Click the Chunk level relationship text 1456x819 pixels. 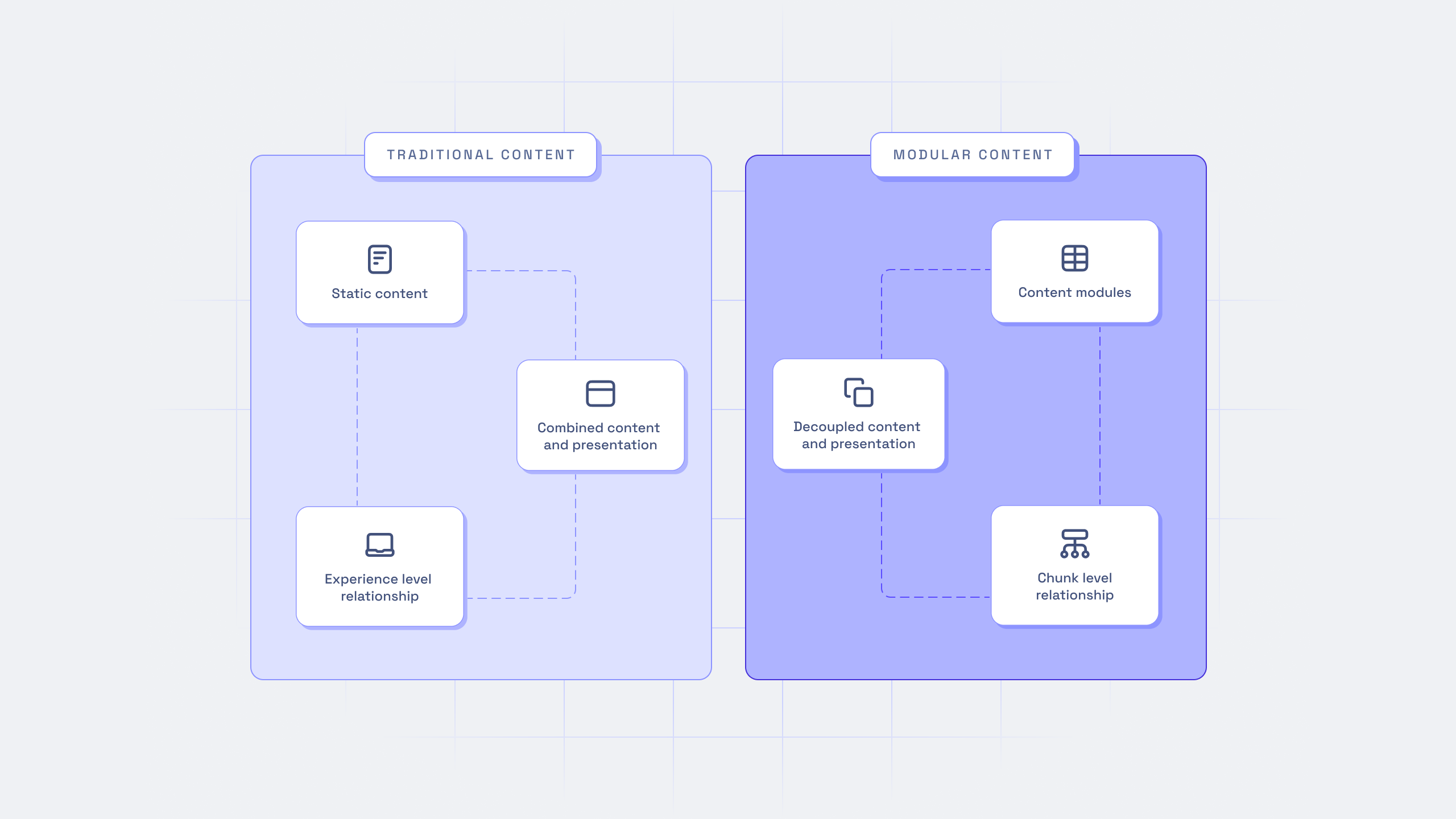tap(1074, 586)
